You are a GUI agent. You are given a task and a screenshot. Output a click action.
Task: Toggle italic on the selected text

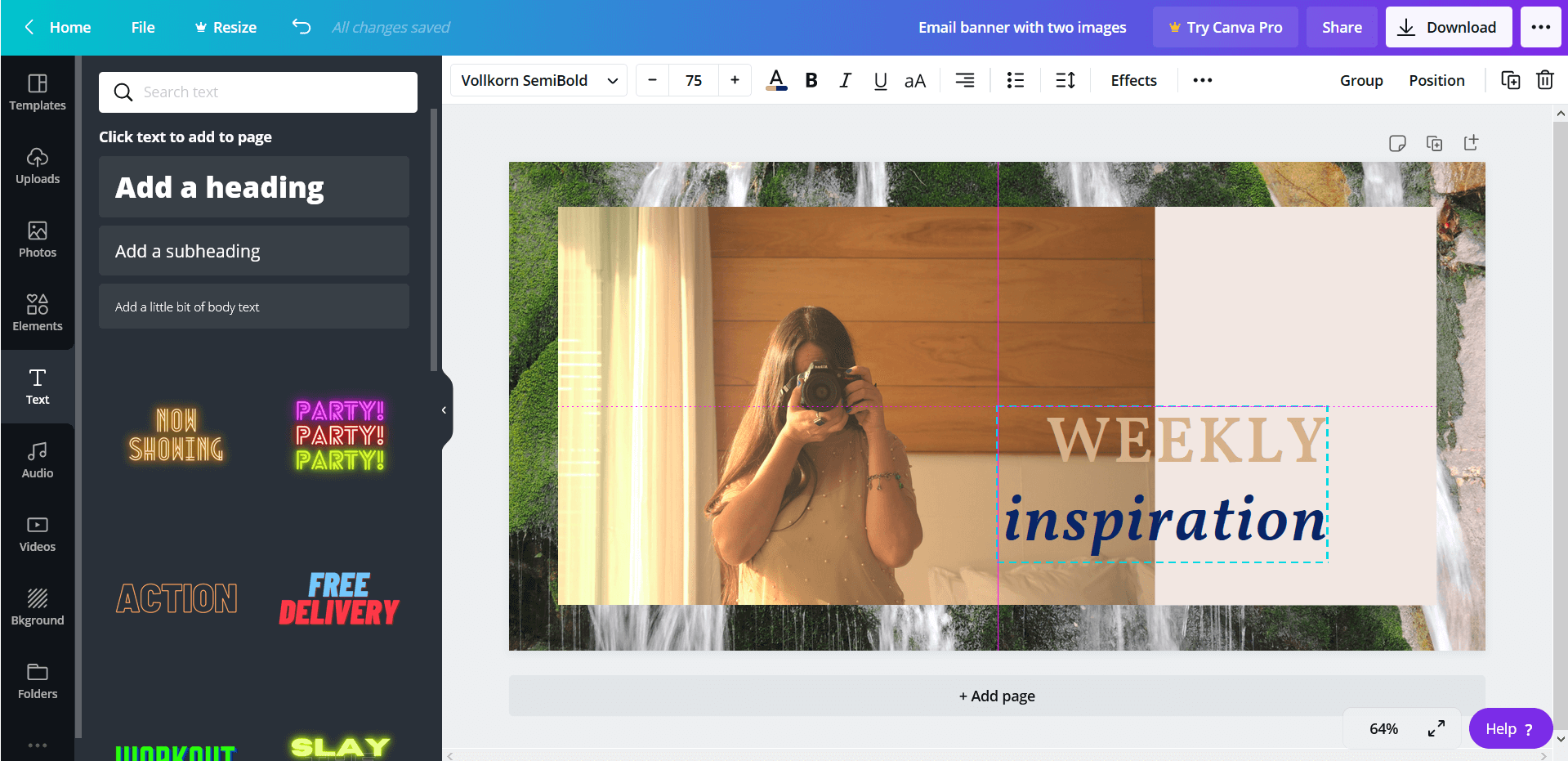click(x=845, y=80)
